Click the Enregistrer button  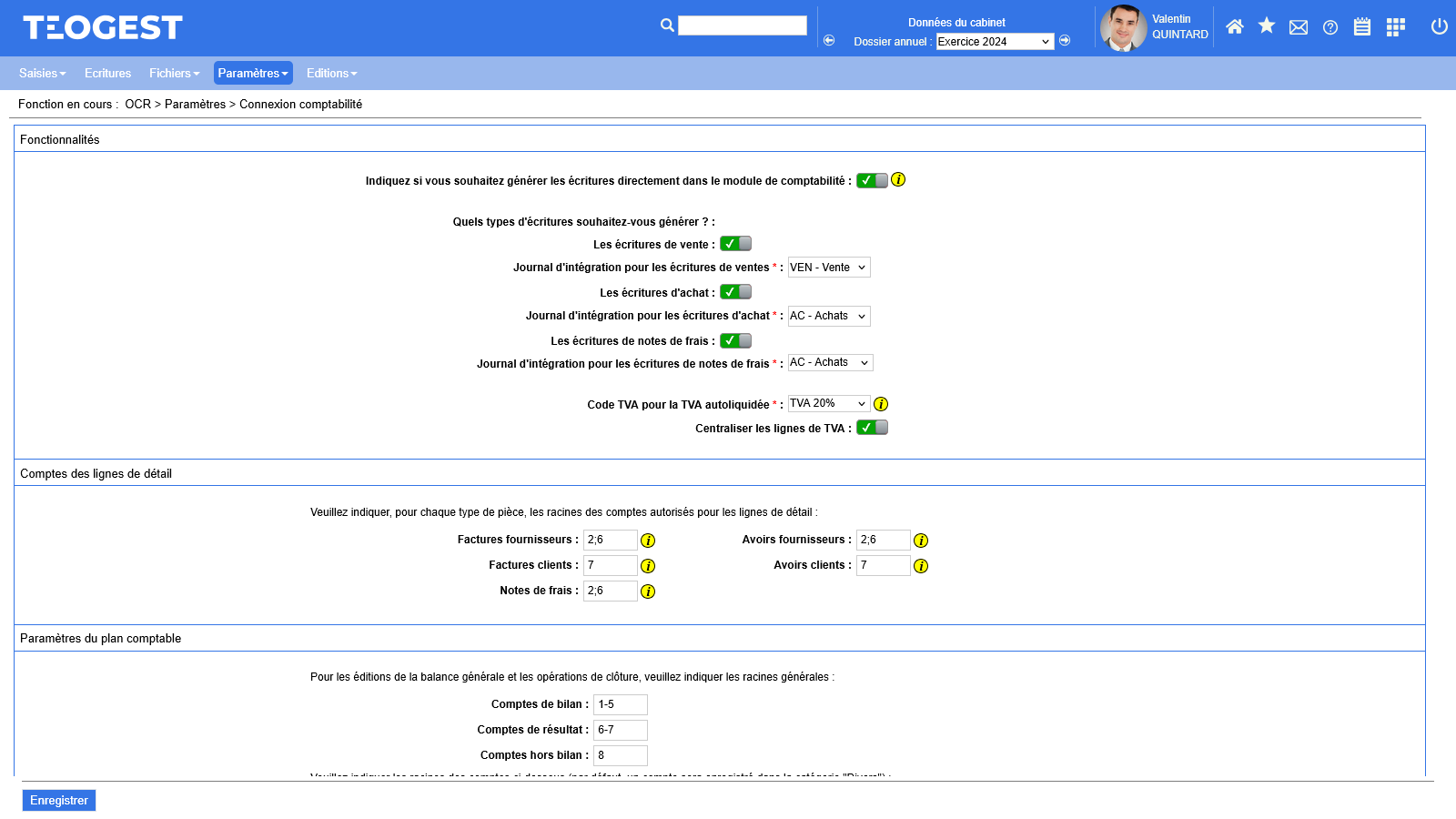click(x=59, y=801)
